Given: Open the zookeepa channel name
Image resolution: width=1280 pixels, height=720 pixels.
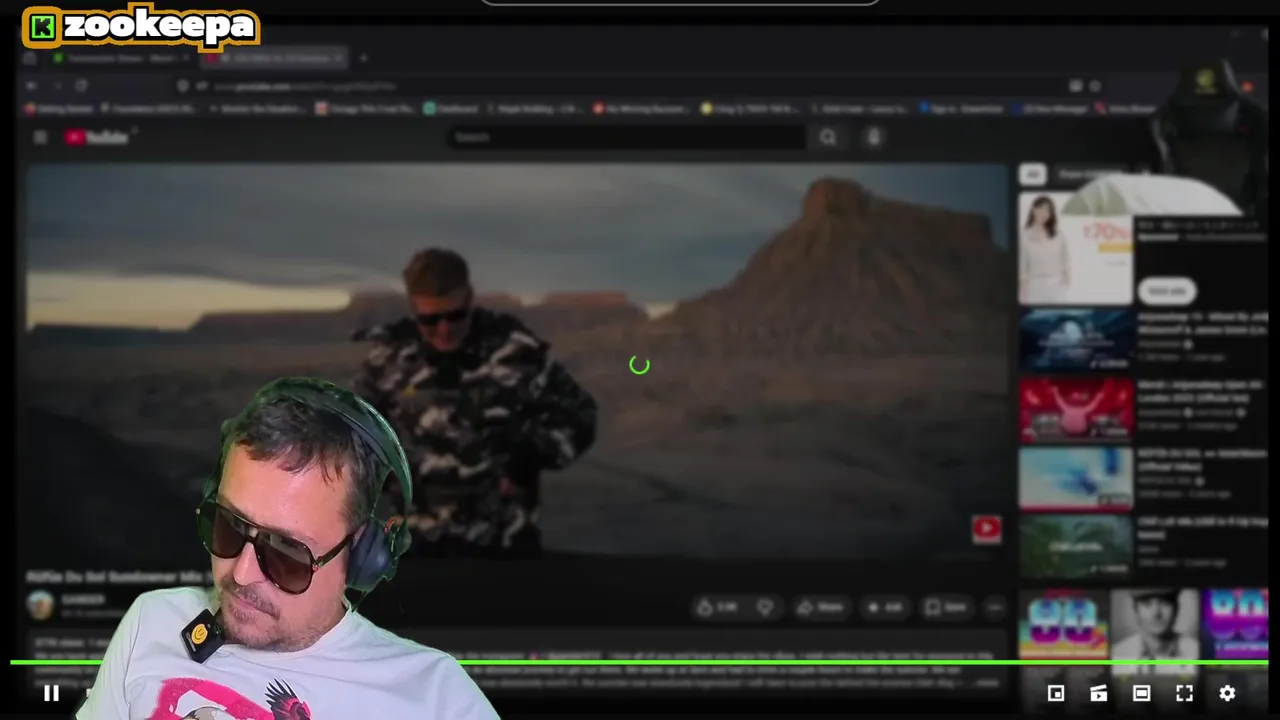Looking at the screenshot, I should point(160,27).
